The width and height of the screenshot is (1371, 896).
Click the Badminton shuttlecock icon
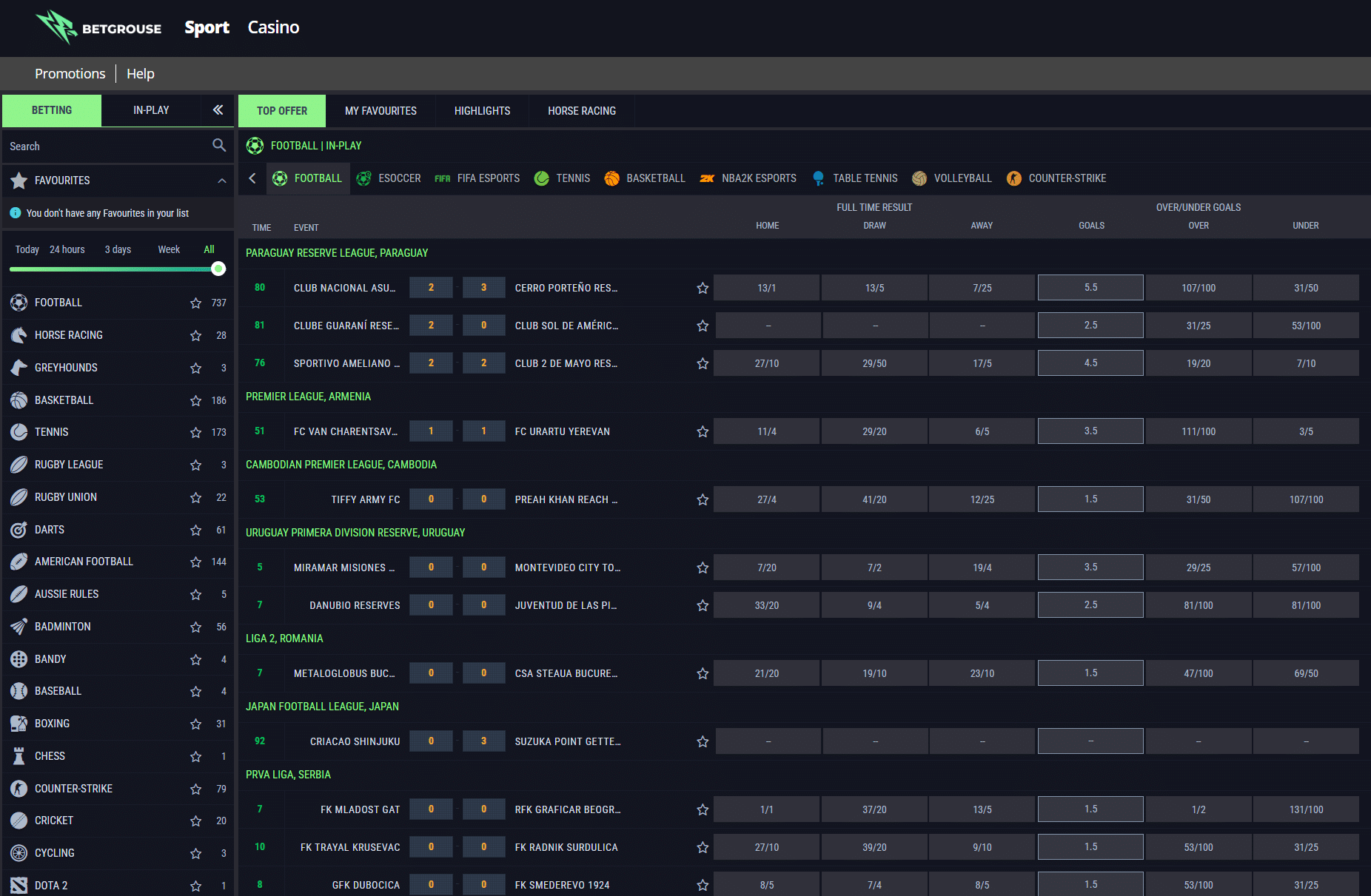pos(19,627)
